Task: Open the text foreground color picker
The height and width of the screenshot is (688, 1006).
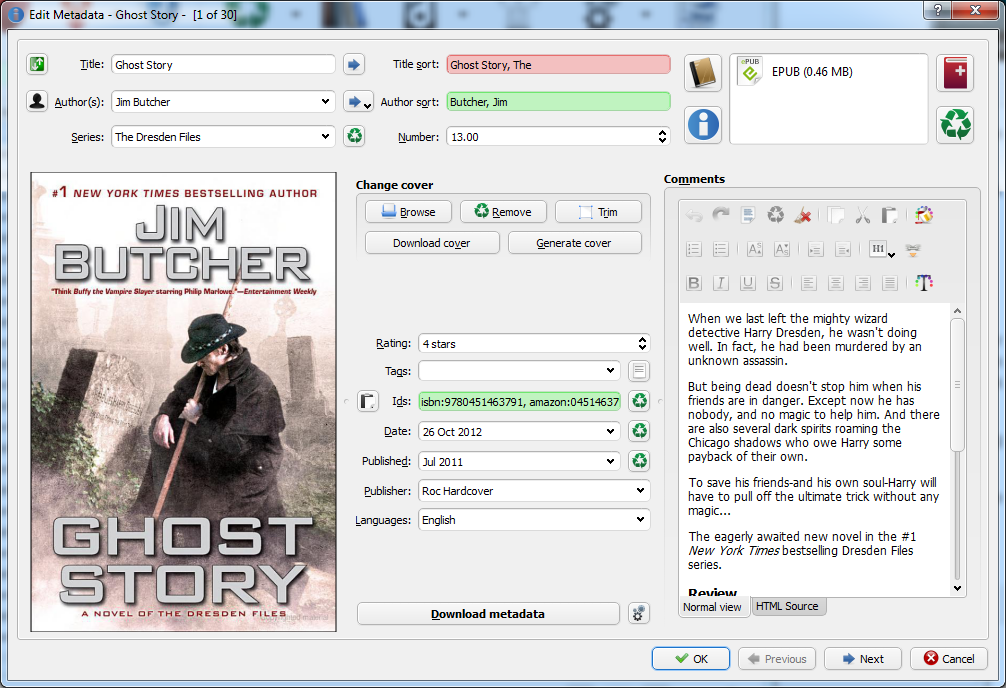Action: click(924, 283)
